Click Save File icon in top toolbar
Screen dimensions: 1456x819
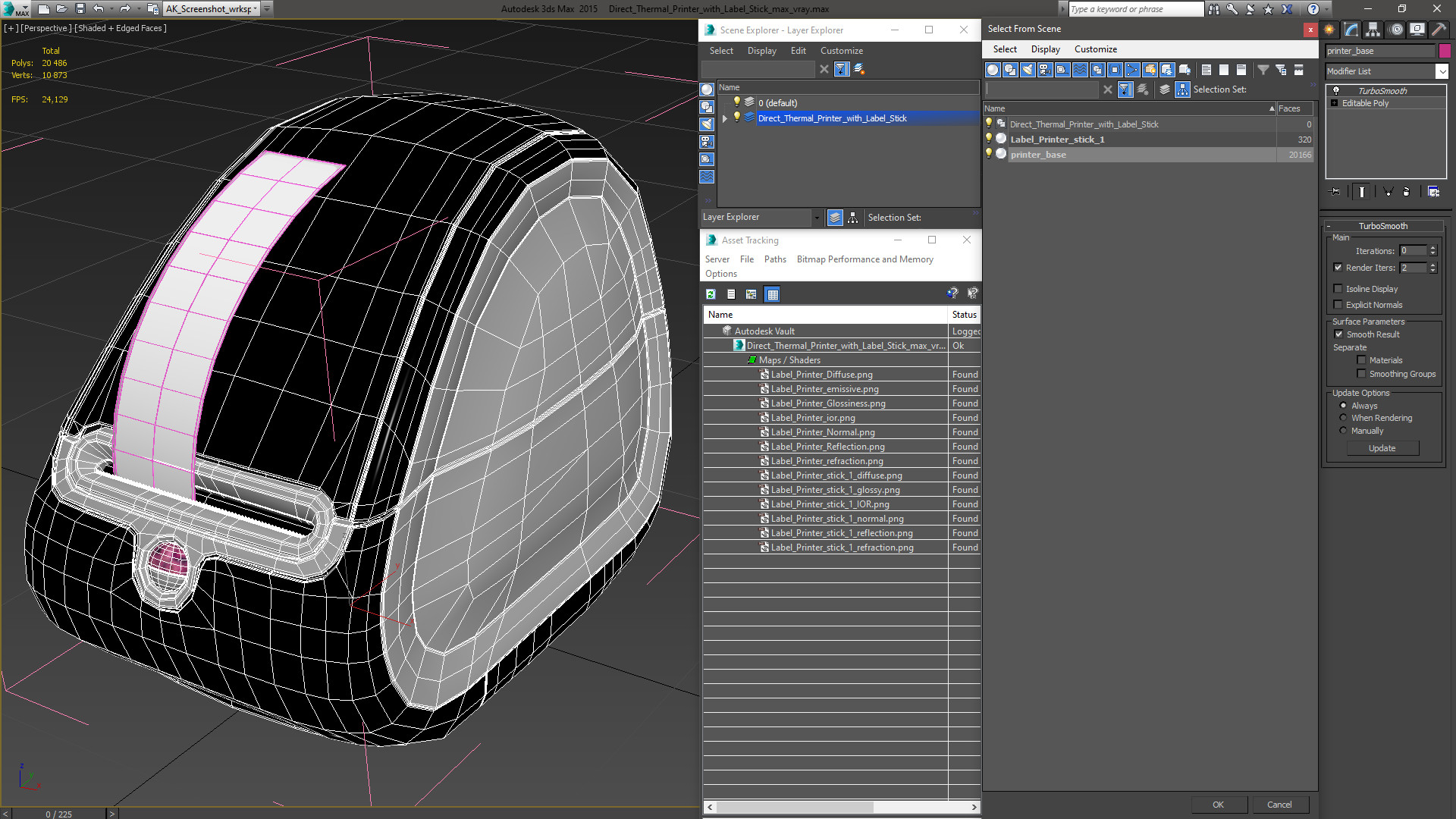[x=80, y=9]
